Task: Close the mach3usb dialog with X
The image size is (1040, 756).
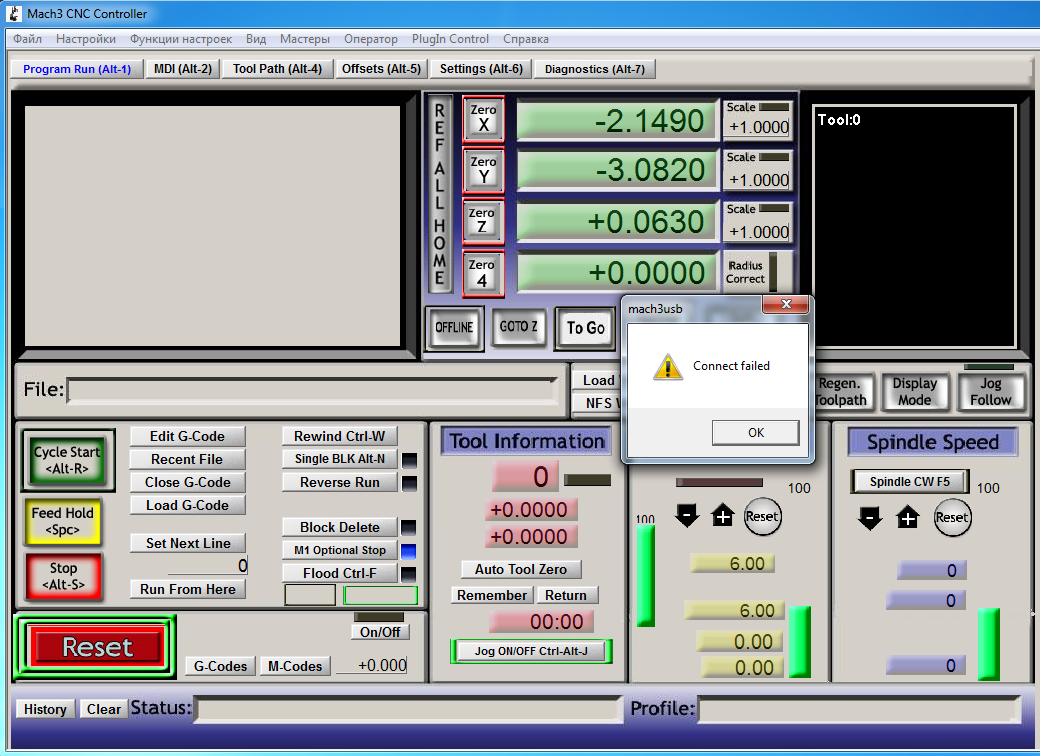Action: pos(786,304)
